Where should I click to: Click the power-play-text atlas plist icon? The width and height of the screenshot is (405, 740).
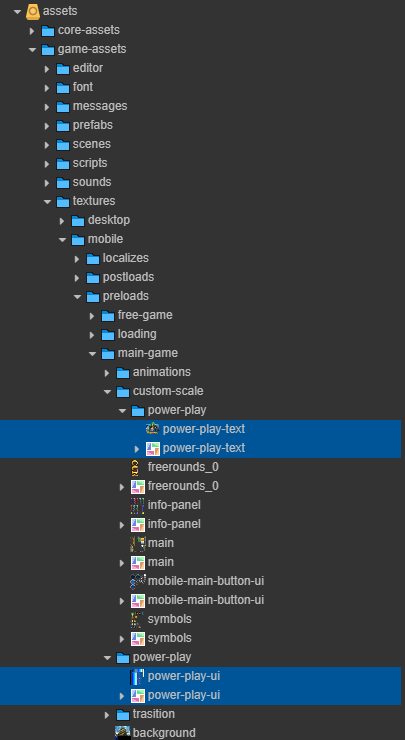152,449
